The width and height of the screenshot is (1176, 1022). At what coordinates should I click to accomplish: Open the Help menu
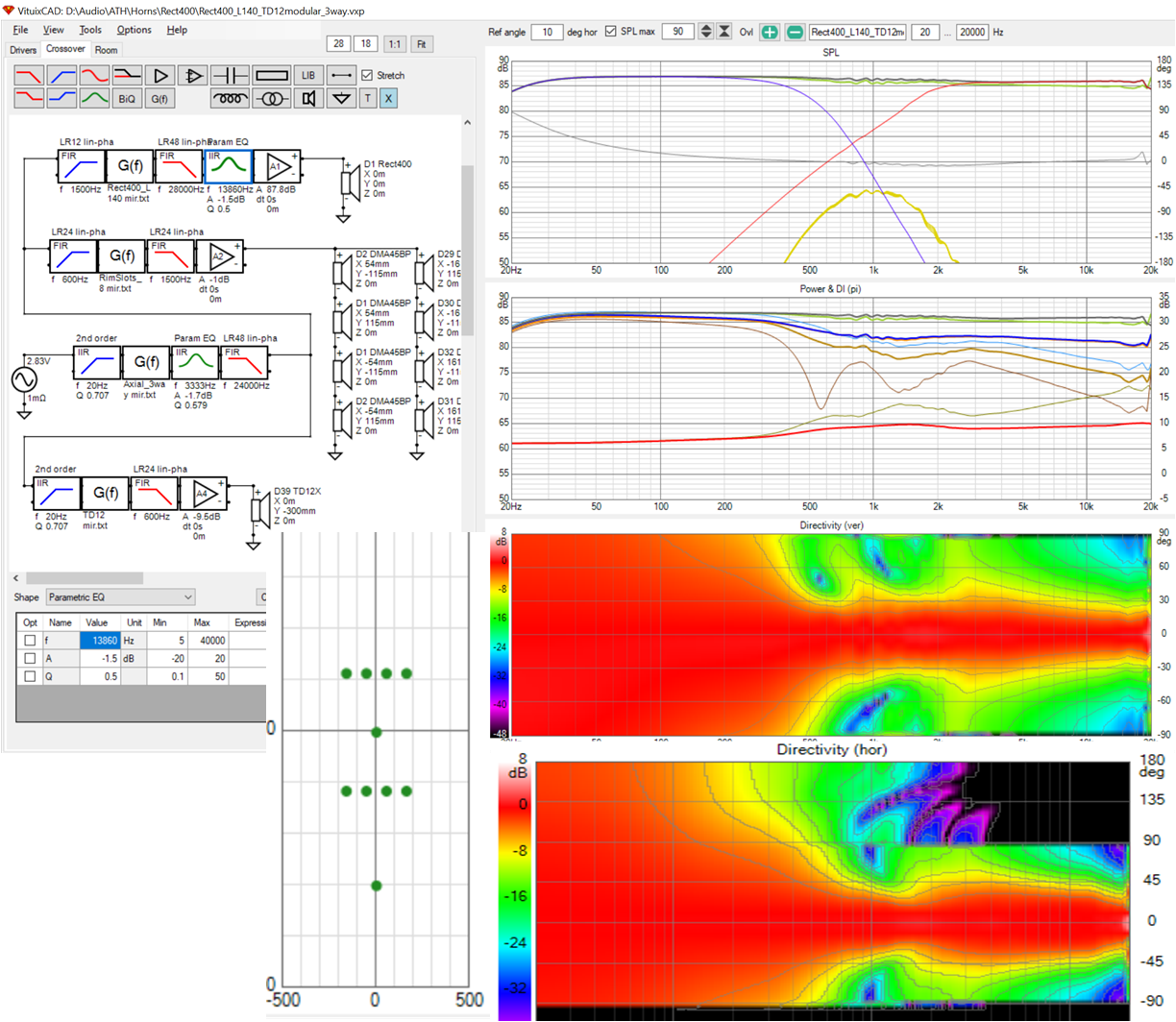[x=177, y=30]
